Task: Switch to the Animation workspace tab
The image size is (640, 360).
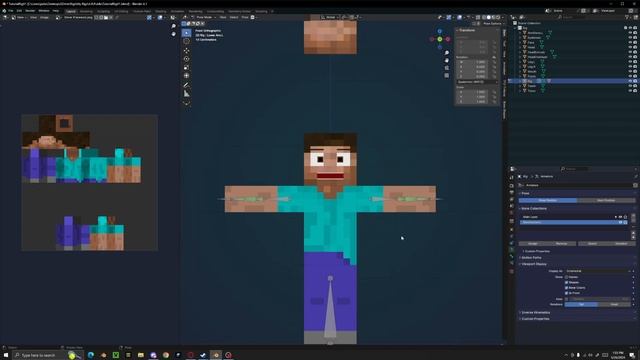Action: point(178,11)
